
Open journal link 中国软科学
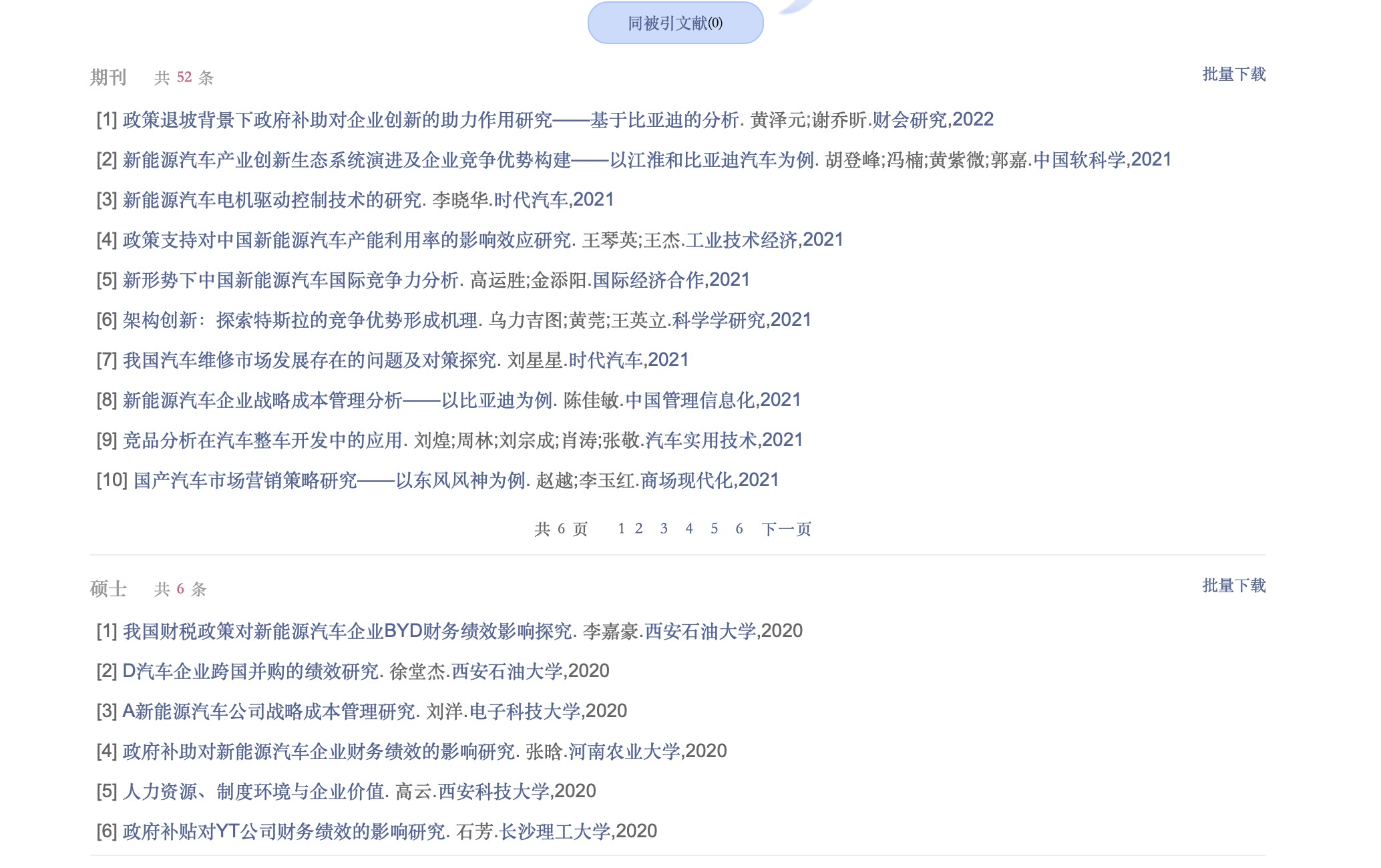tap(1078, 160)
